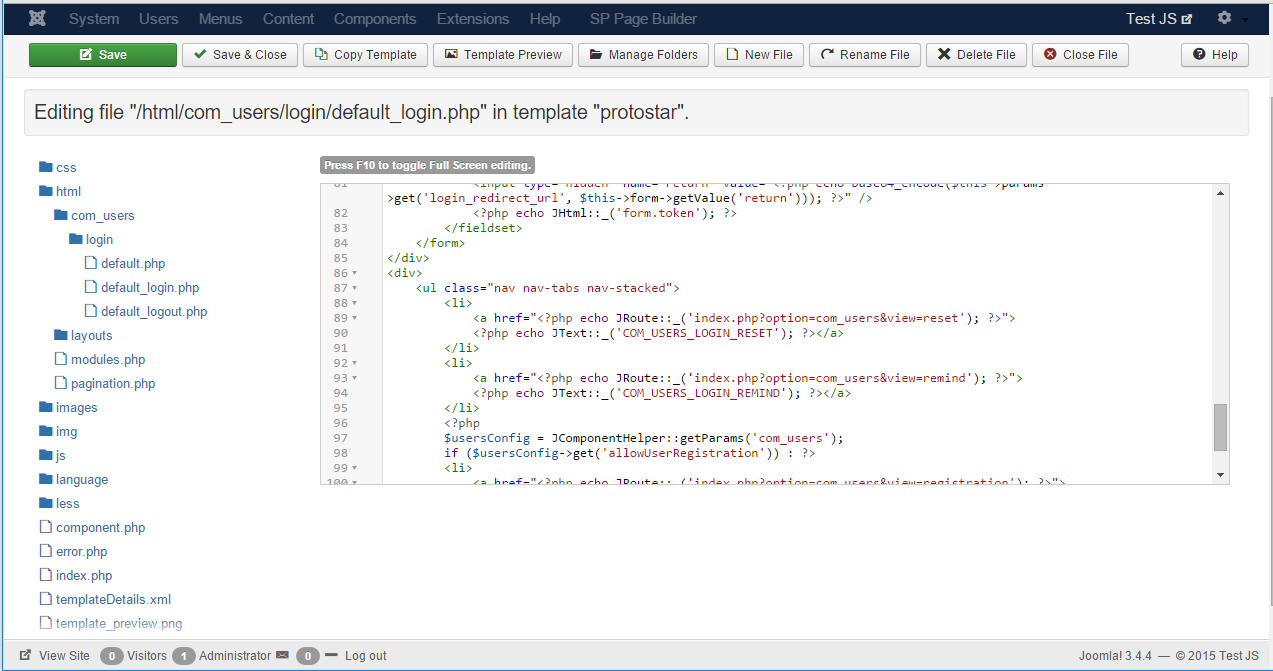1273x671 pixels.
Task: Click the View Site icon
Action: [24, 655]
